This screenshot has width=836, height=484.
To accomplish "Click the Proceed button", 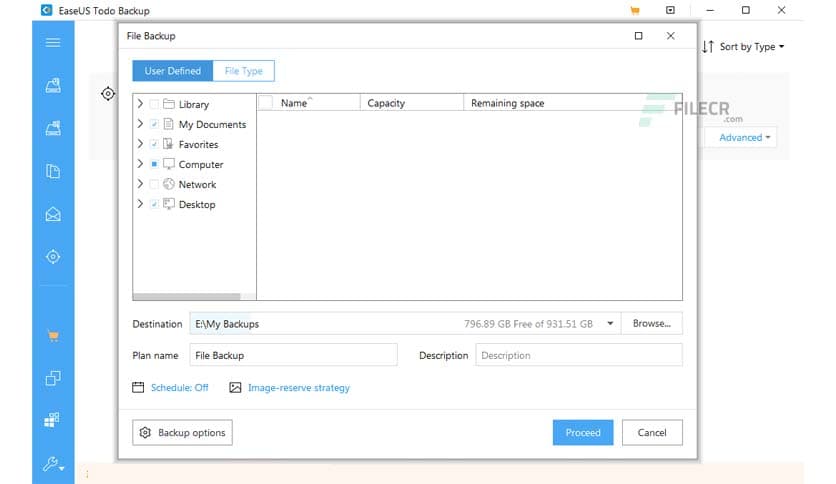I will 583,433.
